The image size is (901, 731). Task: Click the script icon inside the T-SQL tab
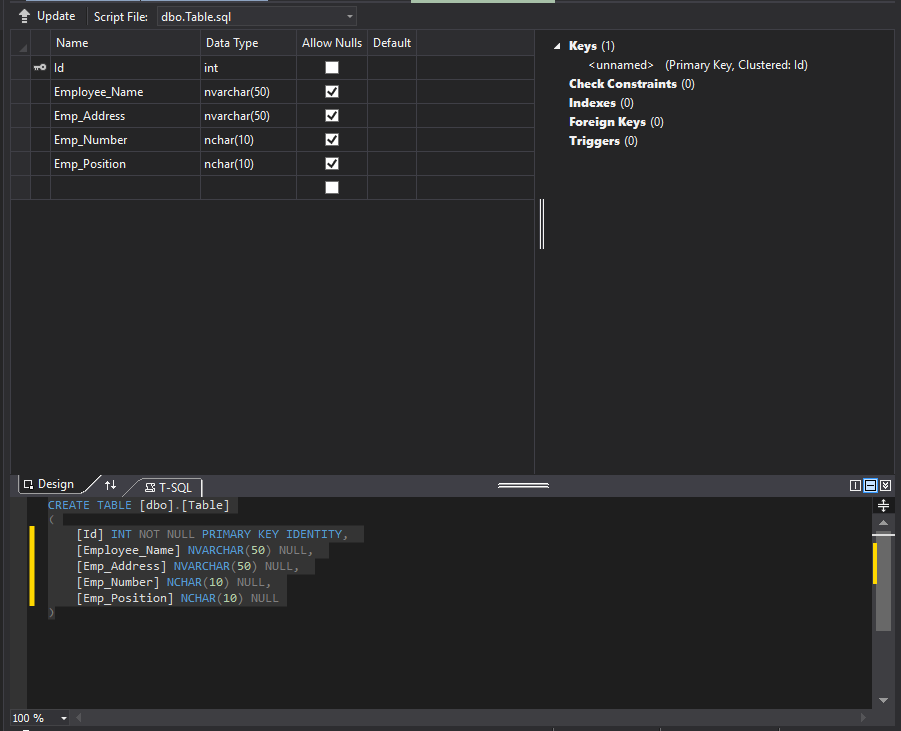click(x=150, y=488)
